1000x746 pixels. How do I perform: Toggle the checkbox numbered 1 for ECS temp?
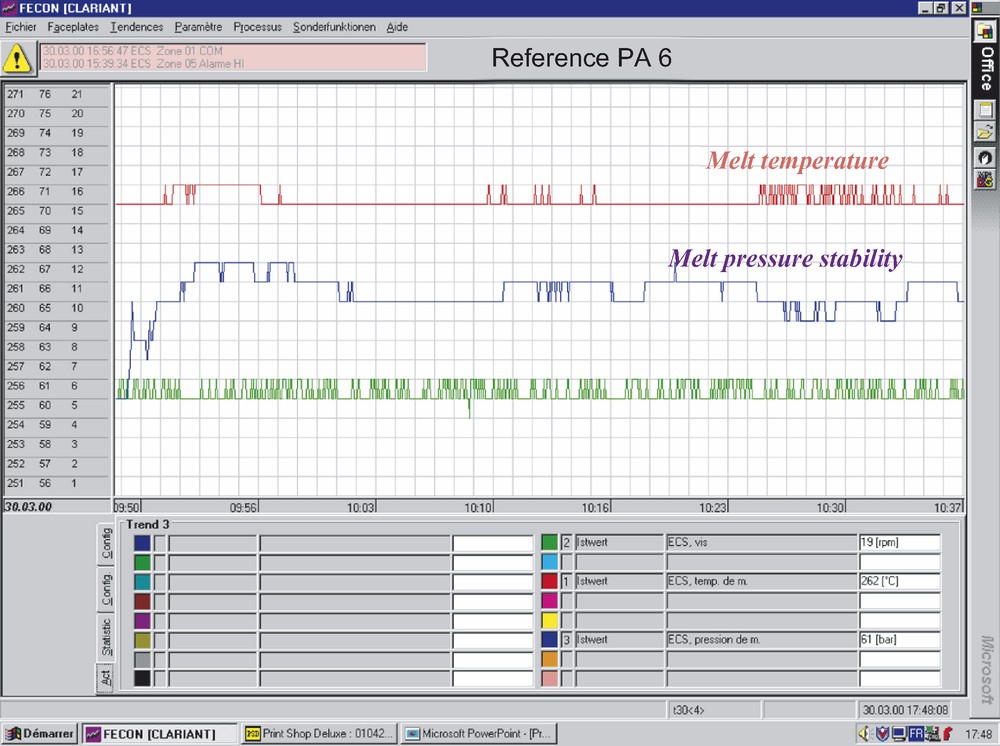566,581
